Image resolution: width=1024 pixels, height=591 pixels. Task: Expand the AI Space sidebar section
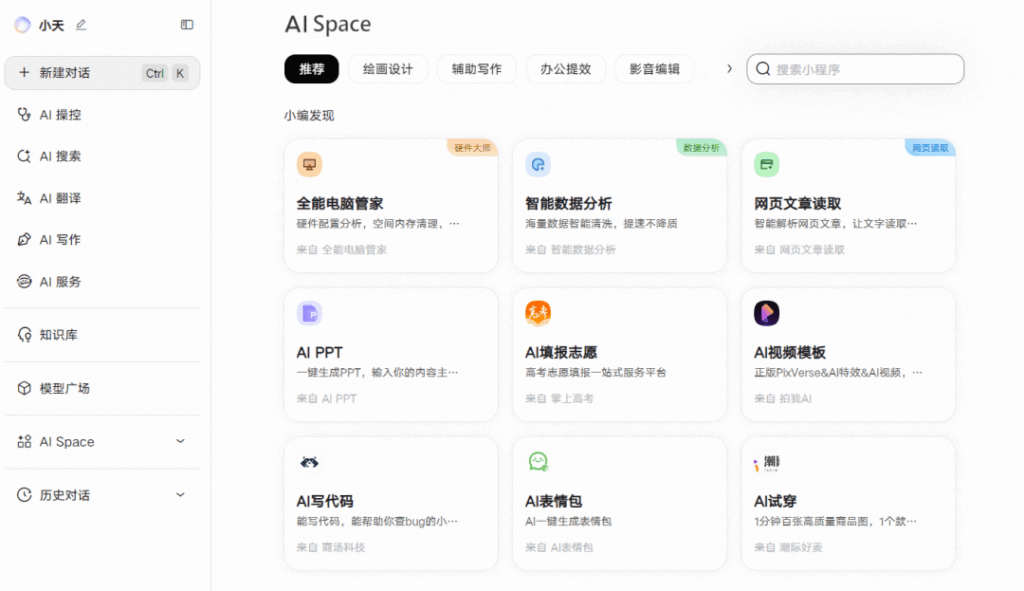click(x=180, y=441)
